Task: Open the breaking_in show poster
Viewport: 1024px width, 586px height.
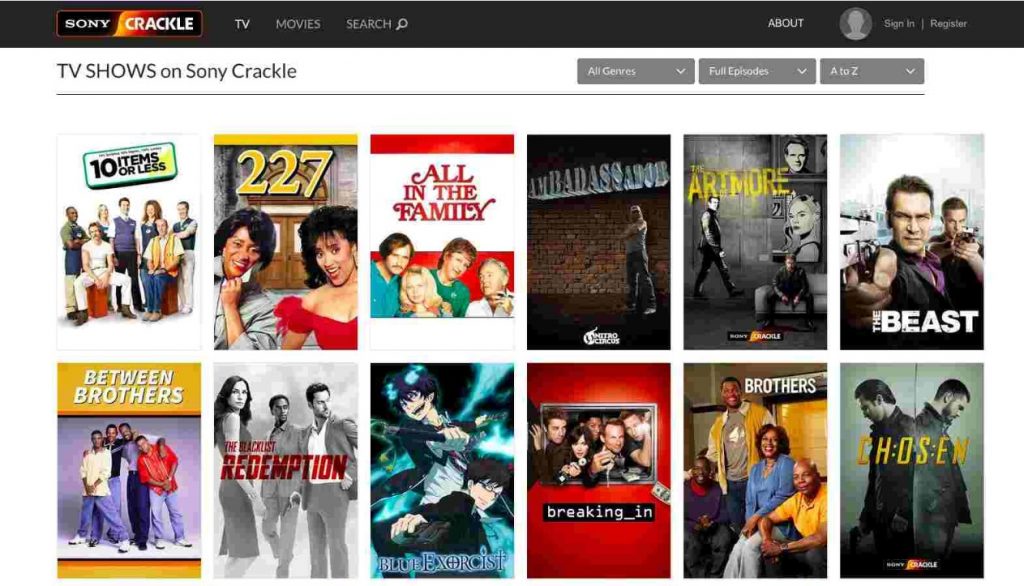Action: [599, 471]
